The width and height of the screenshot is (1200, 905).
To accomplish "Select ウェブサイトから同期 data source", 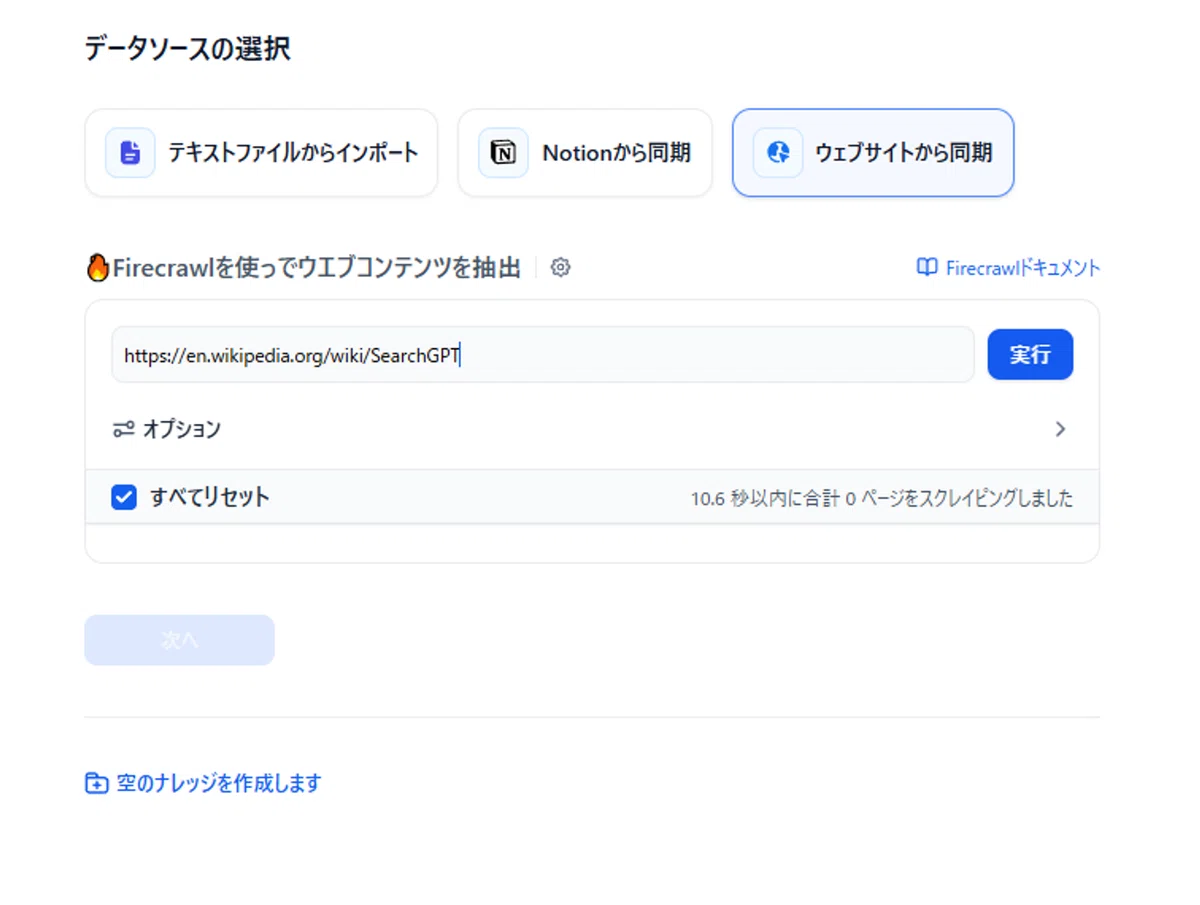I will coord(873,153).
